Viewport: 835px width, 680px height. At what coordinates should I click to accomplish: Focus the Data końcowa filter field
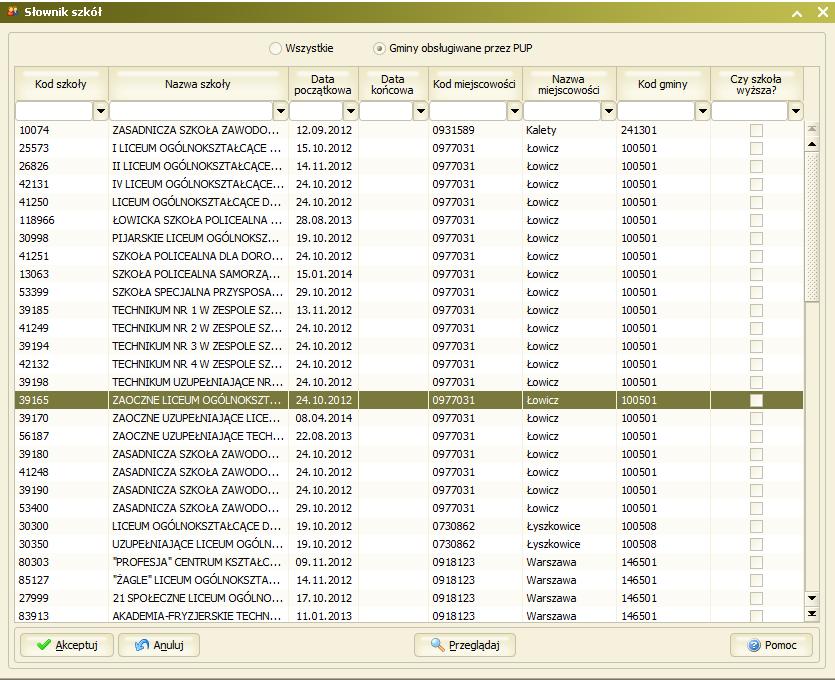click(387, 111)
